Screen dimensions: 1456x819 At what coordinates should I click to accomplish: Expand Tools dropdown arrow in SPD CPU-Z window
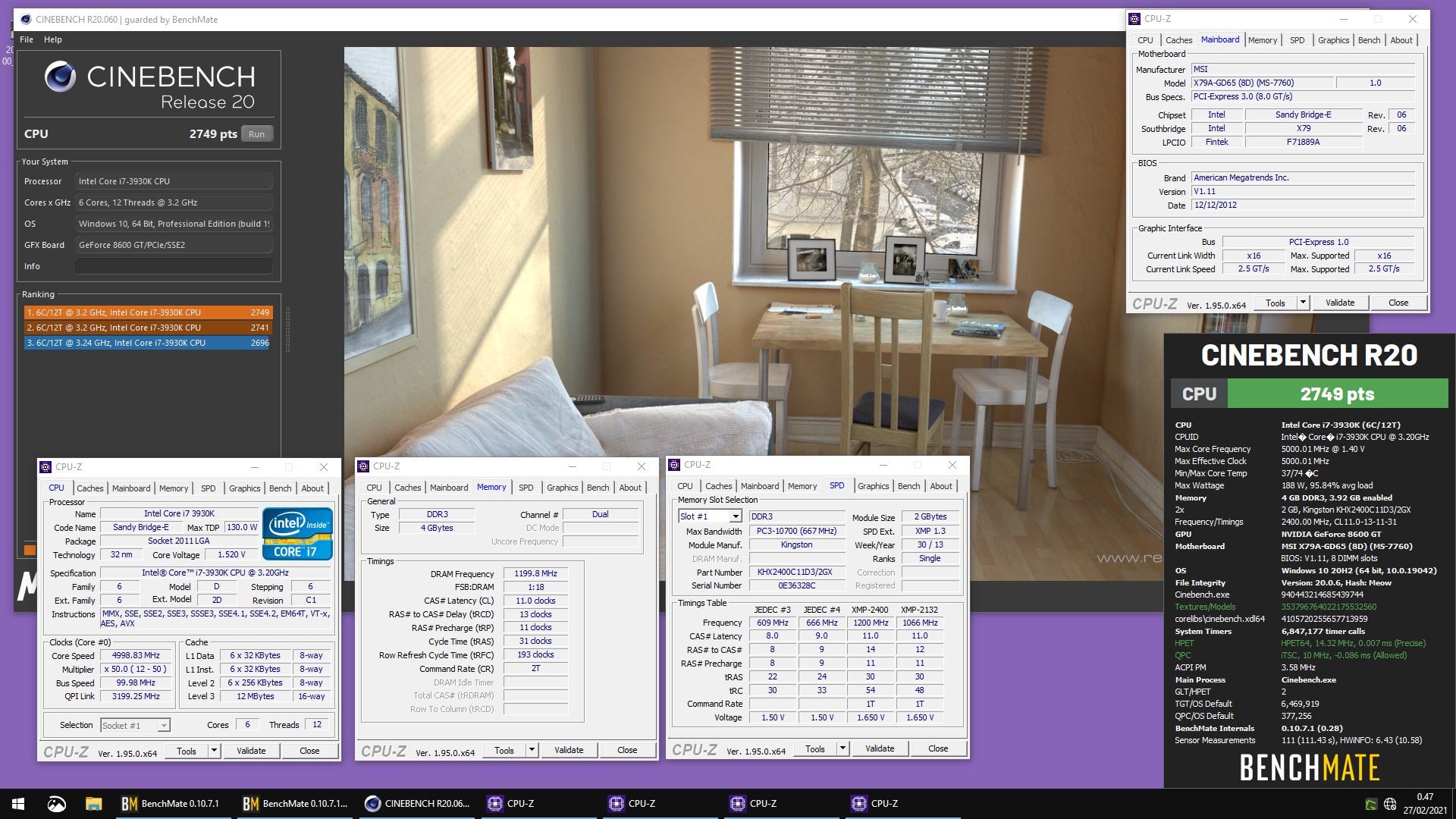tap(843, 748)
